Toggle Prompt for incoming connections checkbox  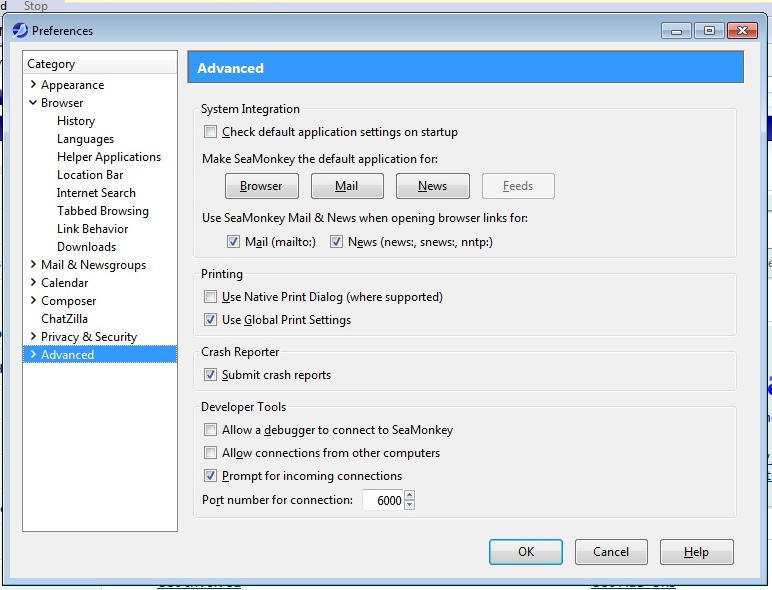[x=210, y=476]
